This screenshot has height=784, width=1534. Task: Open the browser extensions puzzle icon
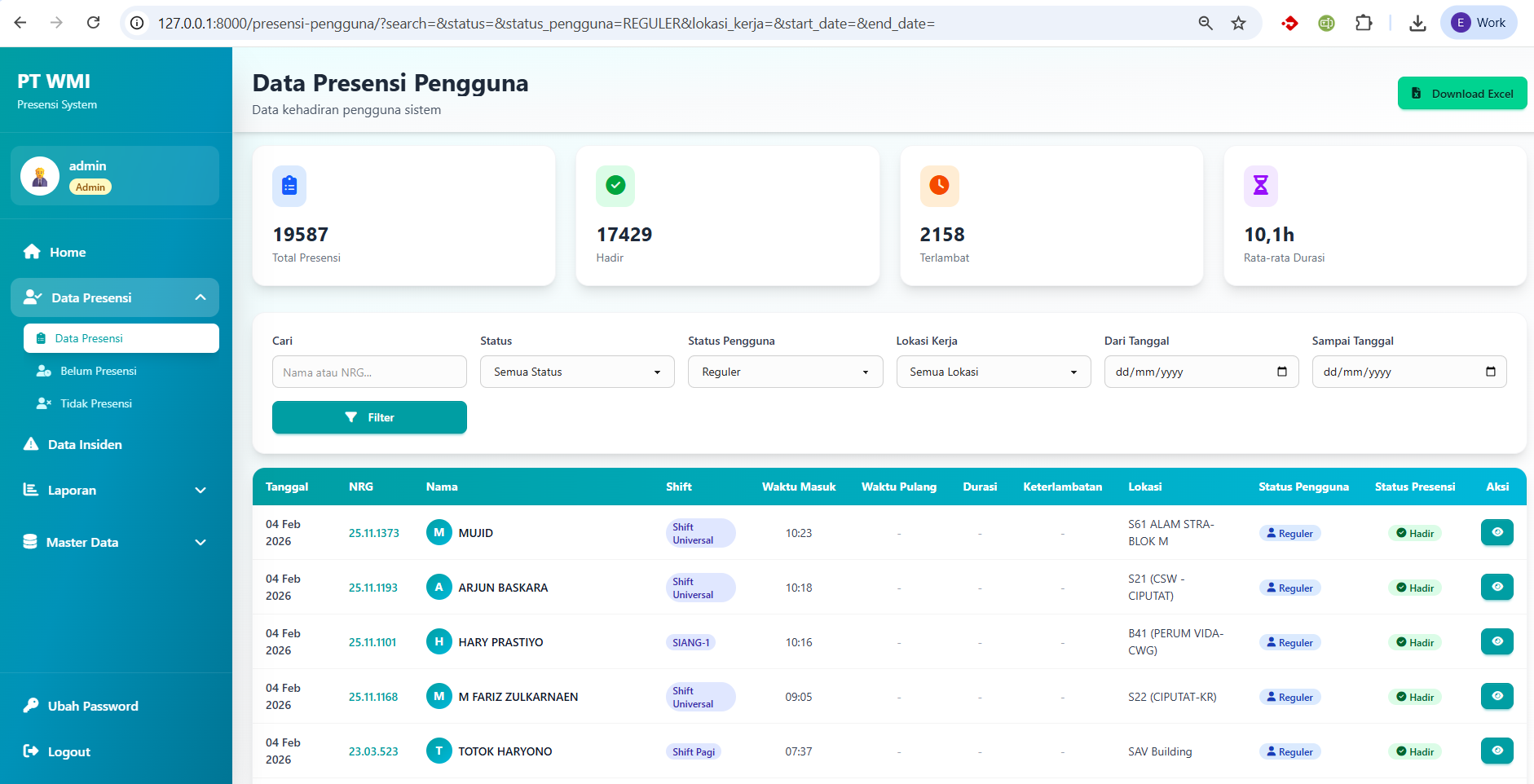pos(1364,23)
